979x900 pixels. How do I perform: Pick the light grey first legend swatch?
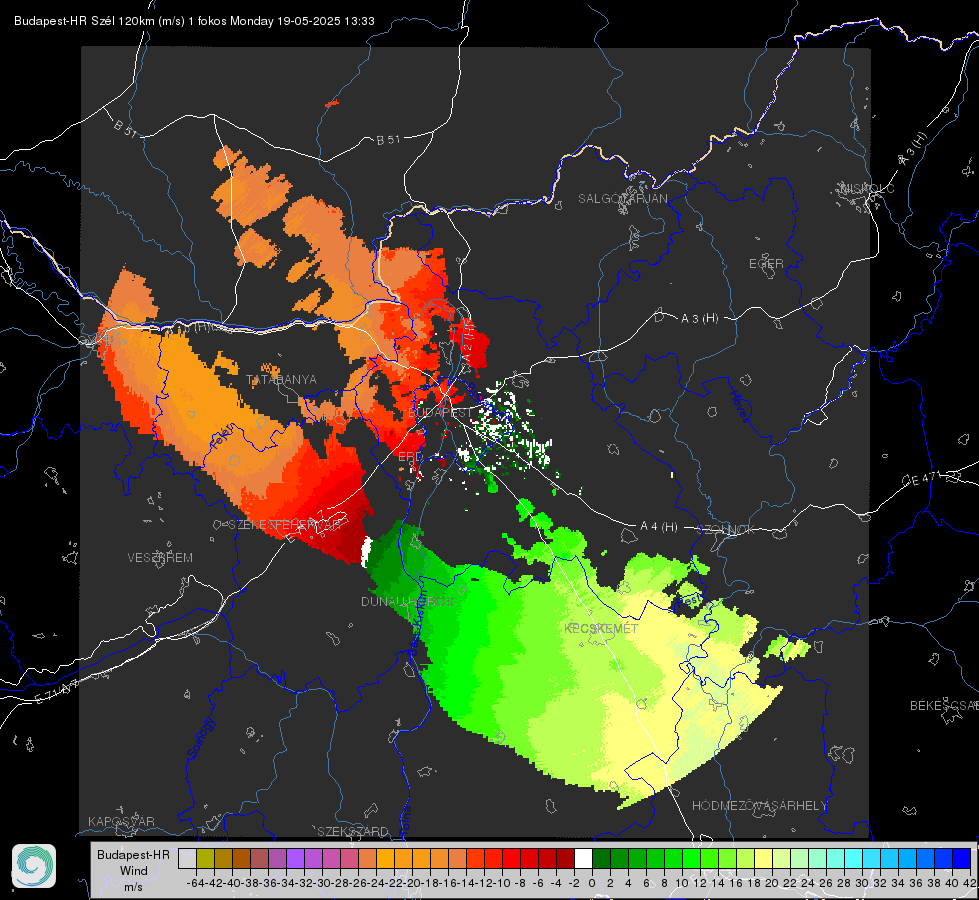pos(187,858)
